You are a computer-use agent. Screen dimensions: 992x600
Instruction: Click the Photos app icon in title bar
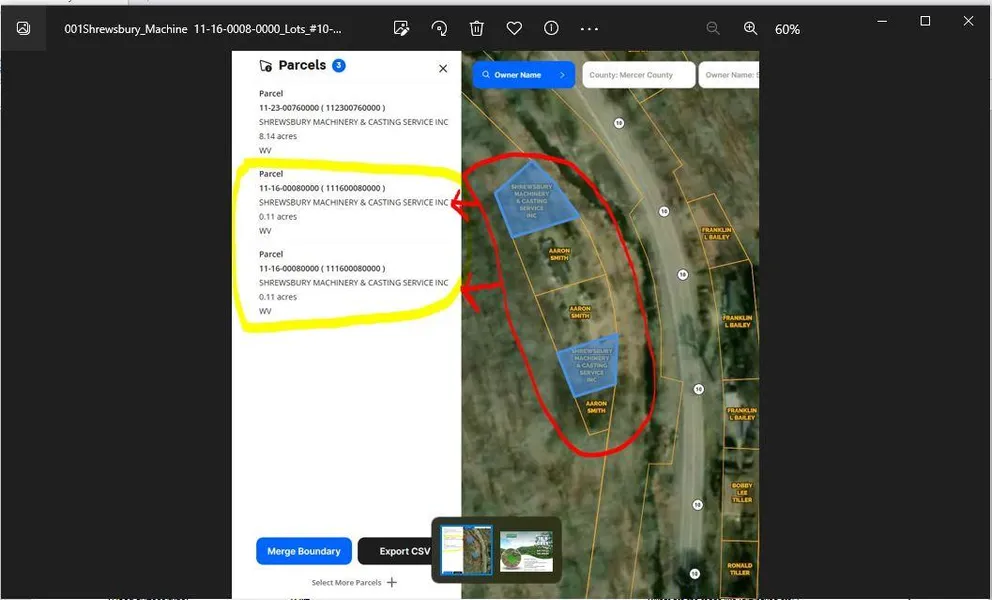click(x=23, y=29)
